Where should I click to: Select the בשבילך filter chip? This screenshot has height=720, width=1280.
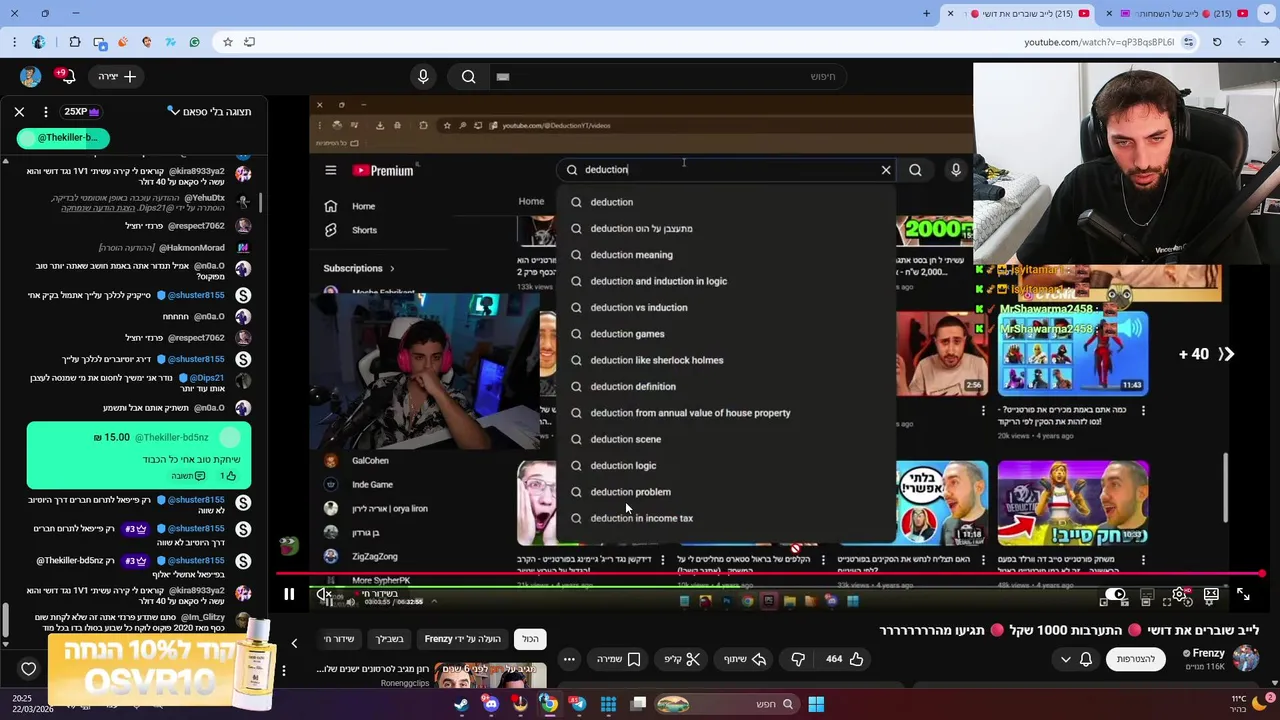pos(389,639)
